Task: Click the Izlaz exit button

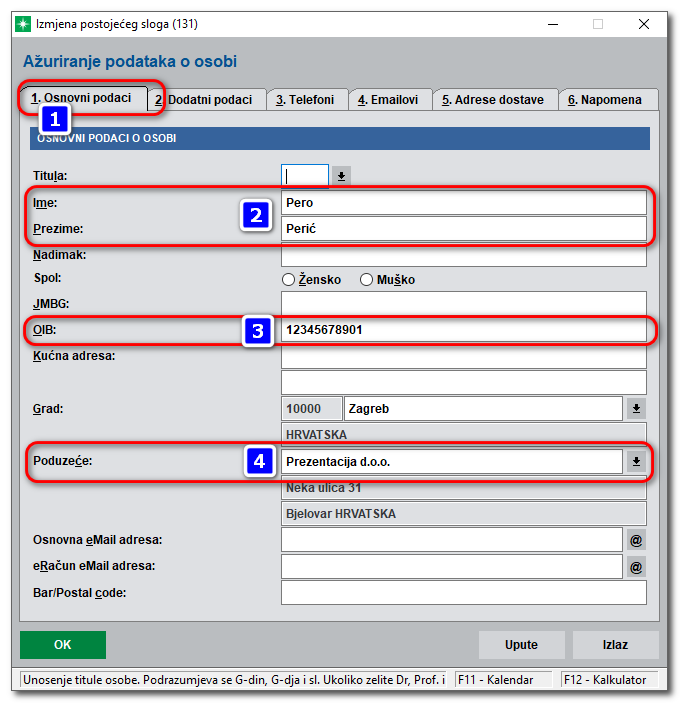Action: [615, 645]
